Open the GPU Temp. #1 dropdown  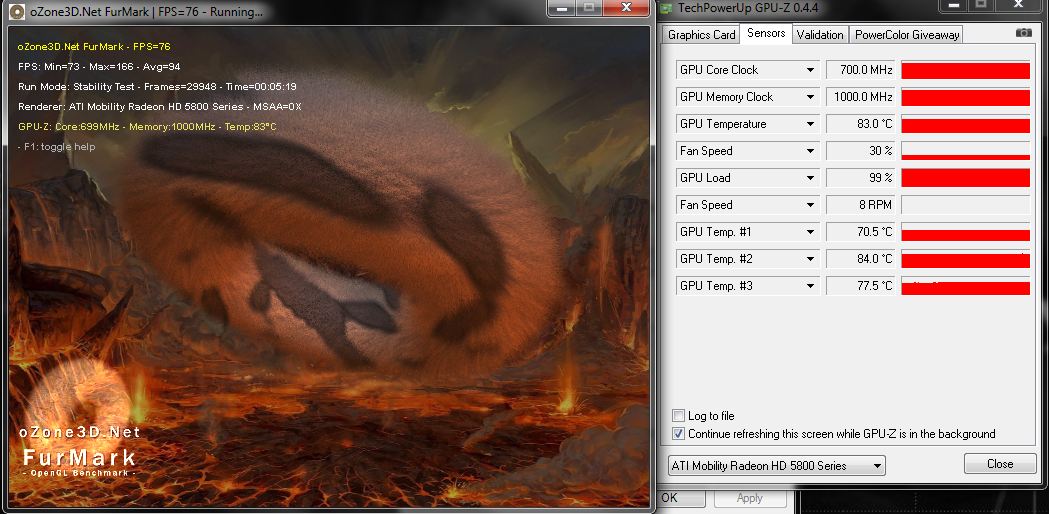coord(810,232)
